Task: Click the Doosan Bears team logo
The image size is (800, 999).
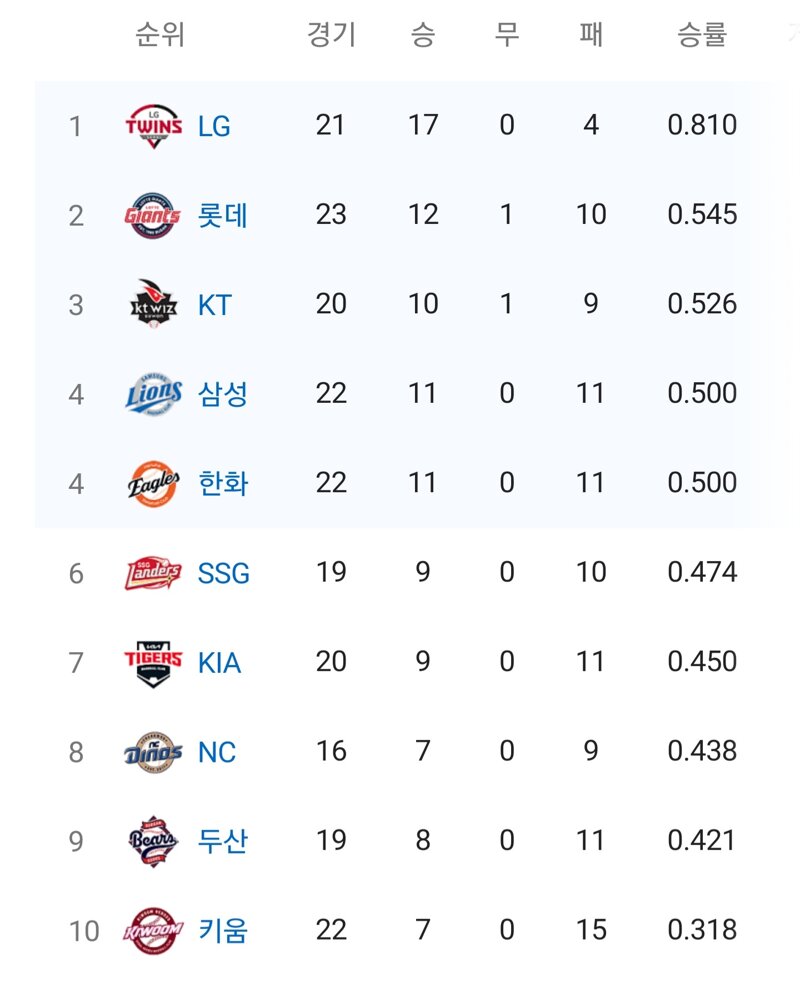Action: 153,841
